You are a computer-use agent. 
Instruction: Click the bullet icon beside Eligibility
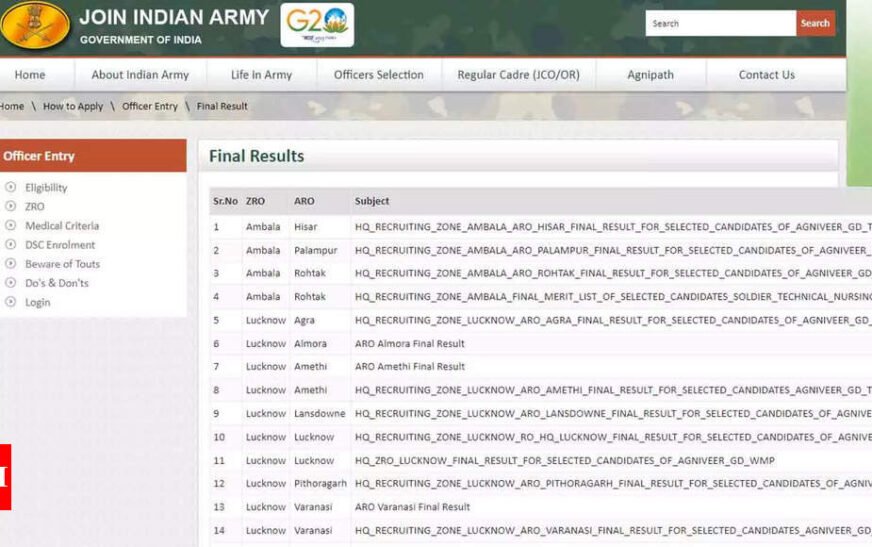click(11, 187)
